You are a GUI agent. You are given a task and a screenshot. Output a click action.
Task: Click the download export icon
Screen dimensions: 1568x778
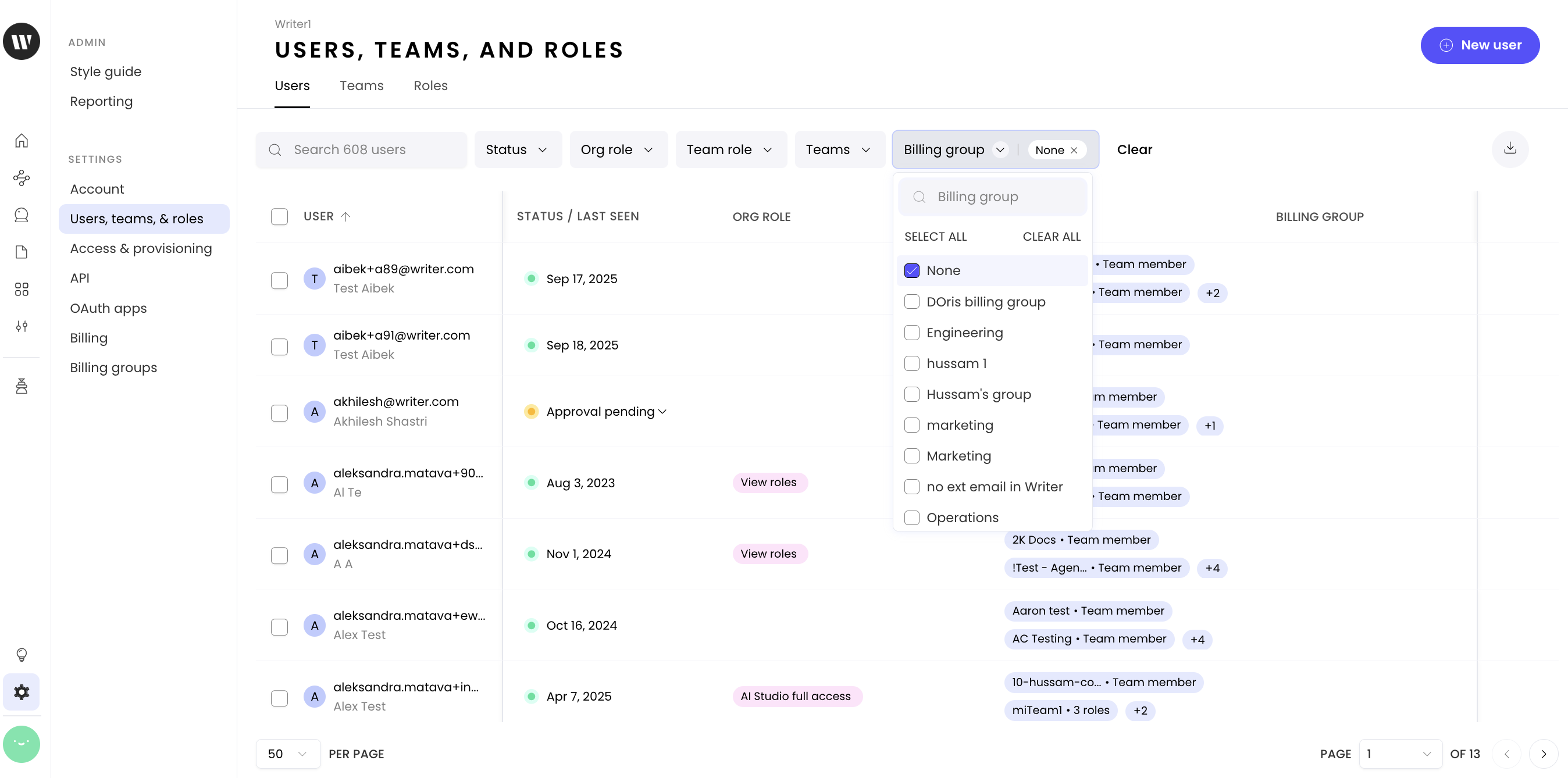(x=1510, y=148)
